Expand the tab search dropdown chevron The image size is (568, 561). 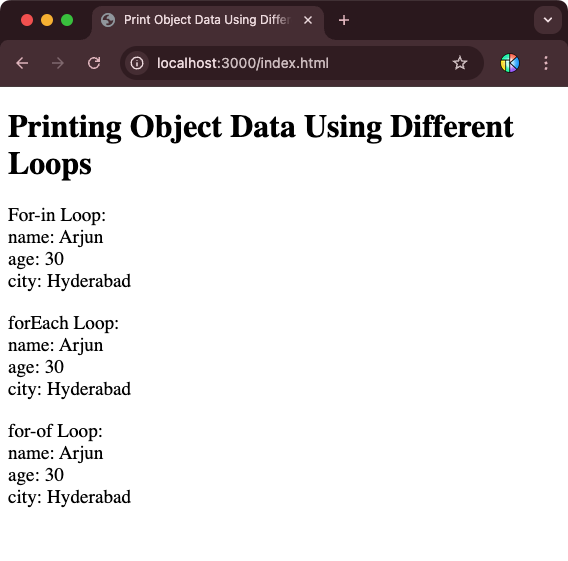pyautogui.click(x=548, y=20)
